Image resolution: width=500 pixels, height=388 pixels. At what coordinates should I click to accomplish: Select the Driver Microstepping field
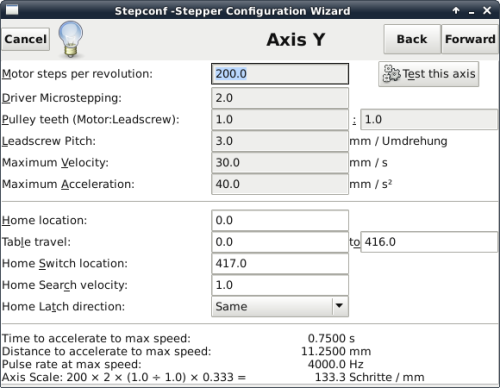[x=280, y=98]
